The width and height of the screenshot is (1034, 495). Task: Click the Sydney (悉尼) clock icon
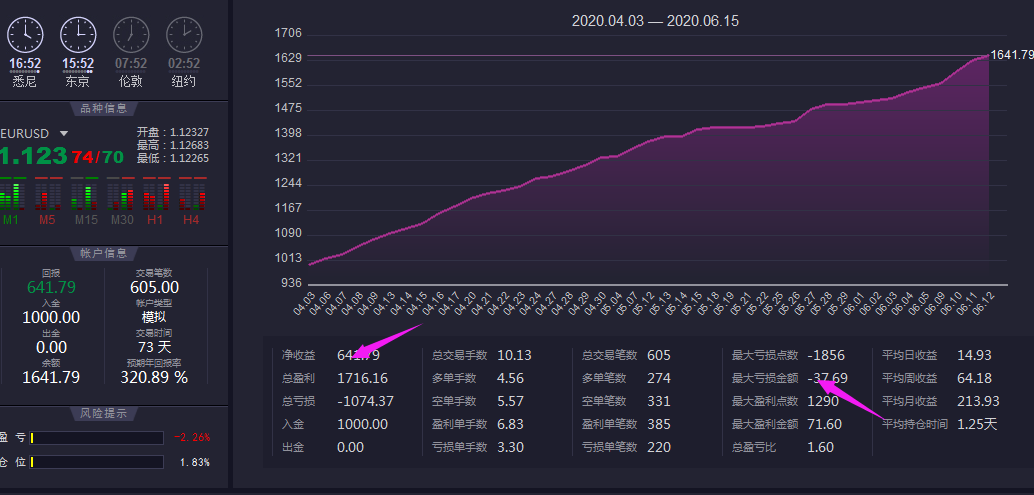coord(25,35)
